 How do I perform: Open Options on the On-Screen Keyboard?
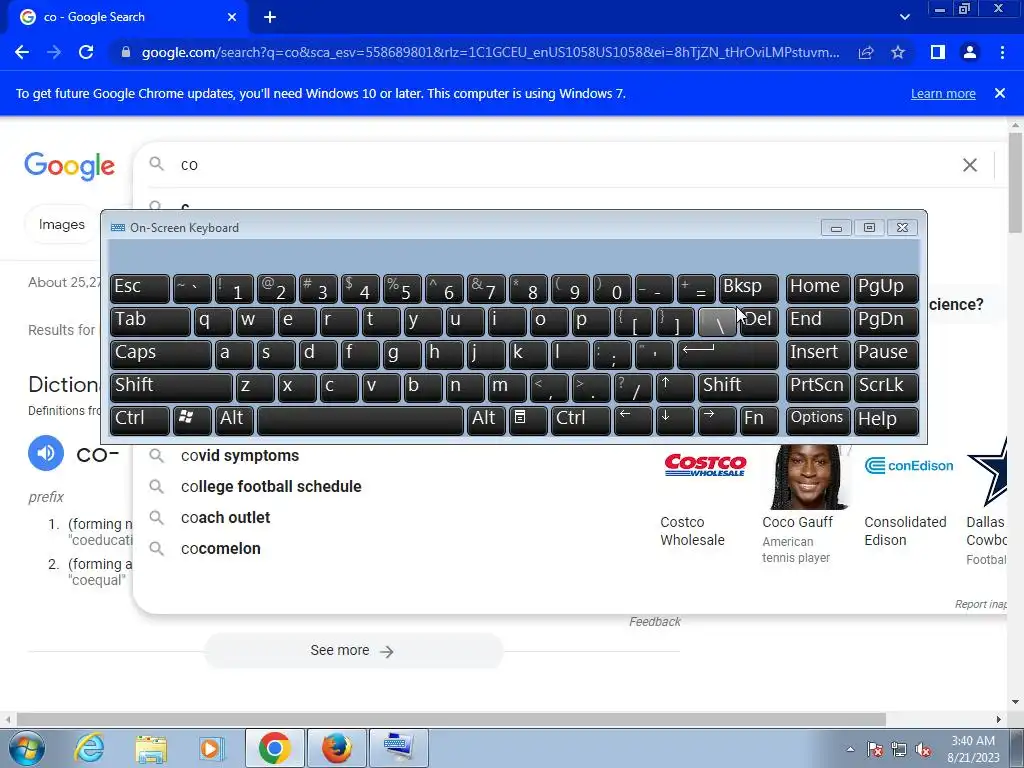(x=818, y=420)
